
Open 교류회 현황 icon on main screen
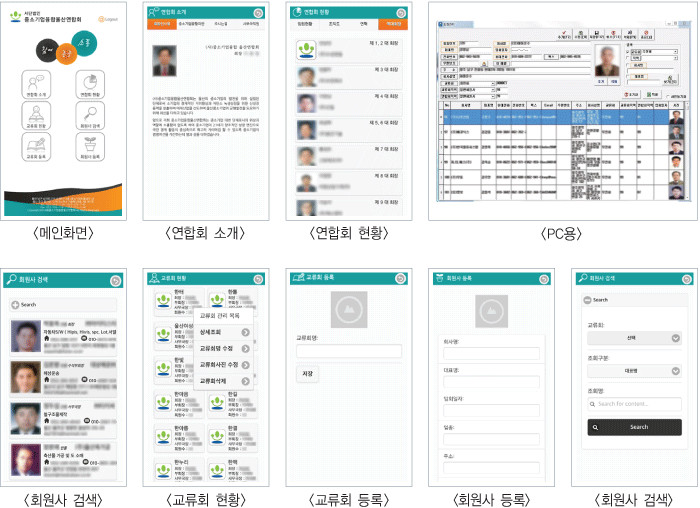36,116
